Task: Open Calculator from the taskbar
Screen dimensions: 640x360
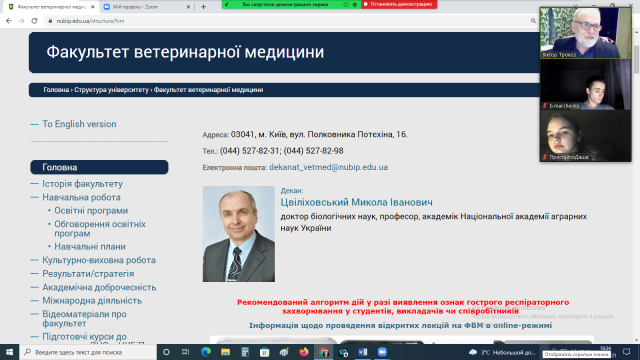Action: coord(245,352)
